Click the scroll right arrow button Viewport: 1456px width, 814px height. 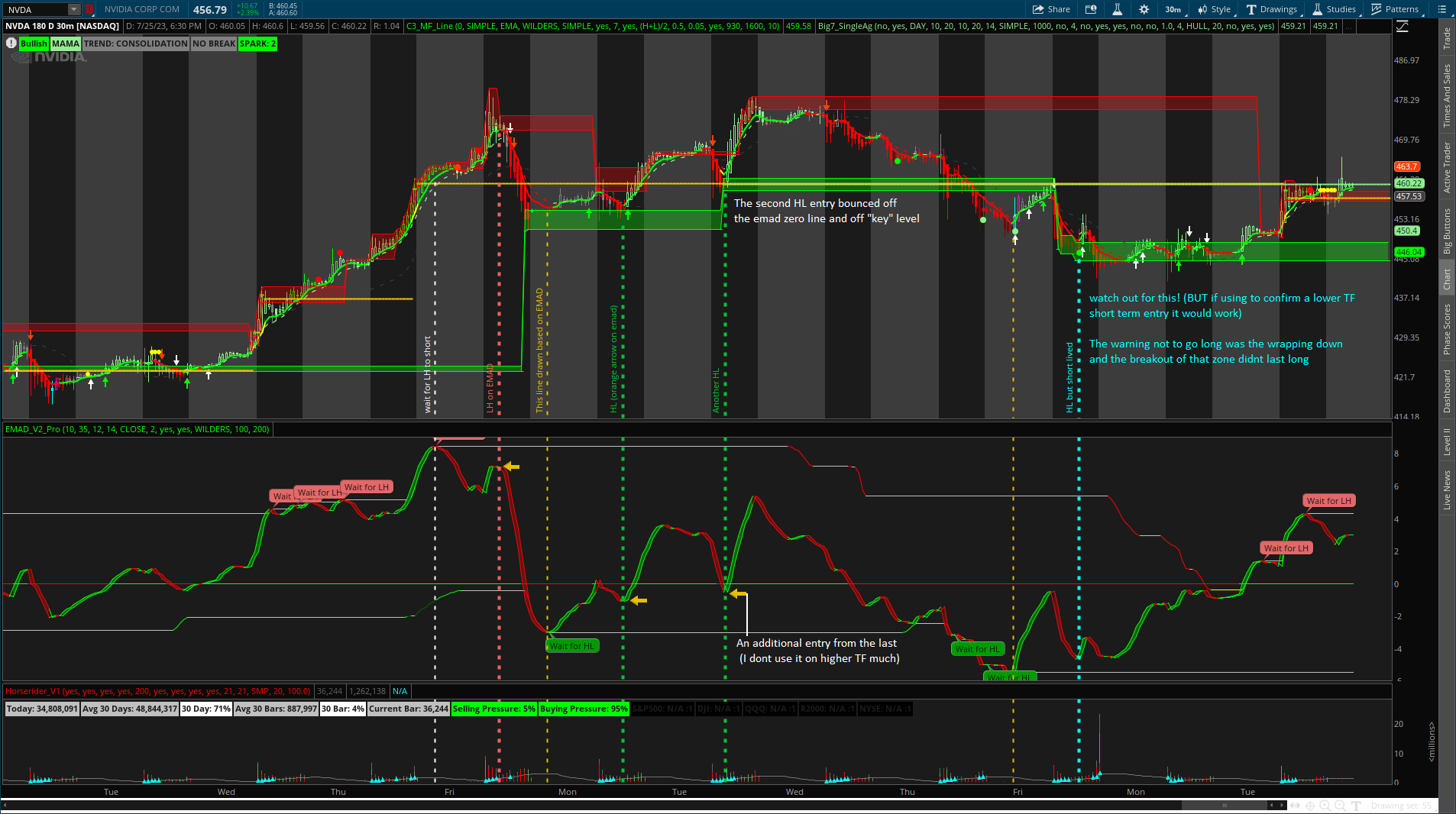pyautogui.click(x=1282, y=806)
